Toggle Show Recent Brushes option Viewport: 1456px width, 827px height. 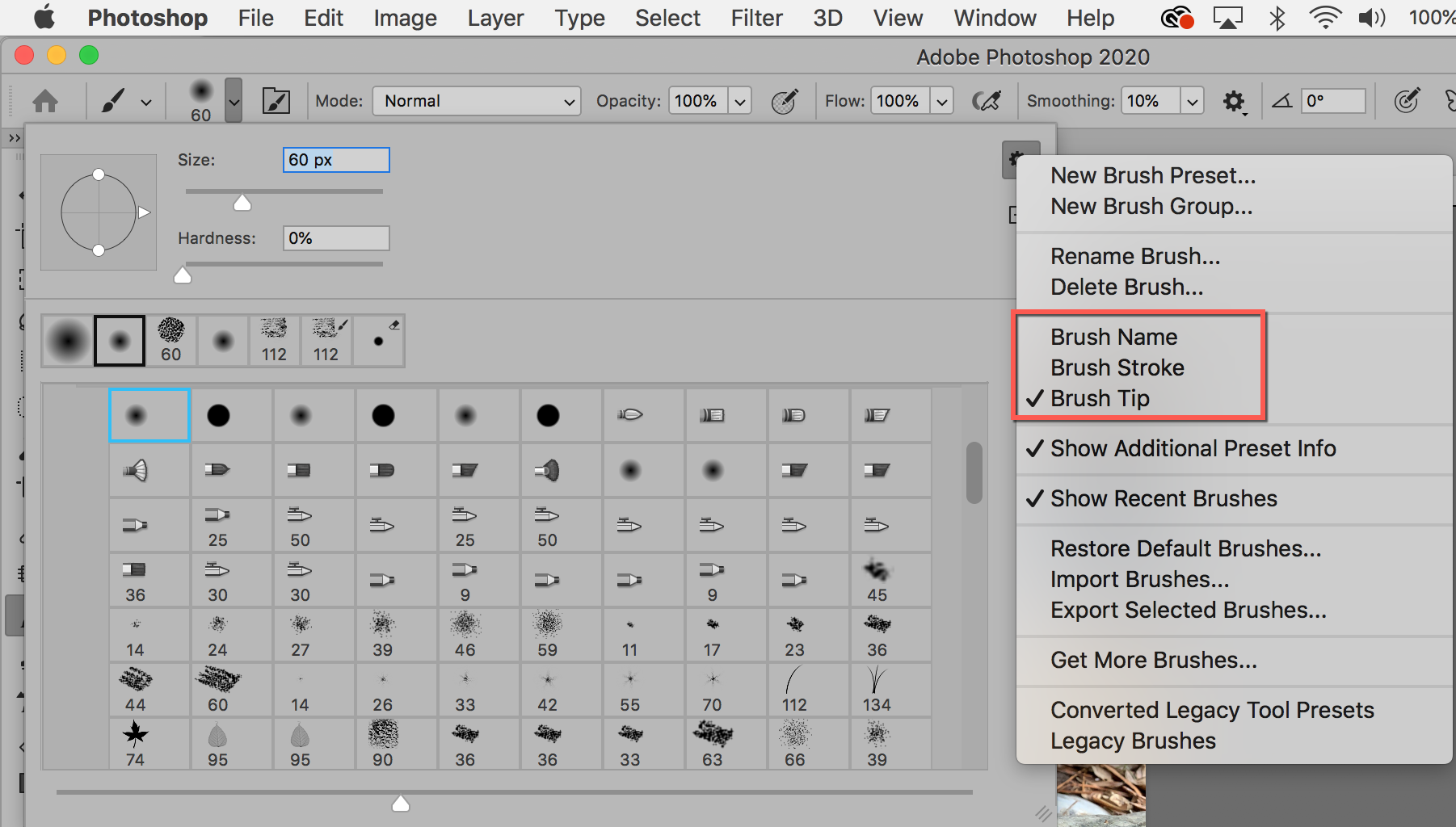1164,498
